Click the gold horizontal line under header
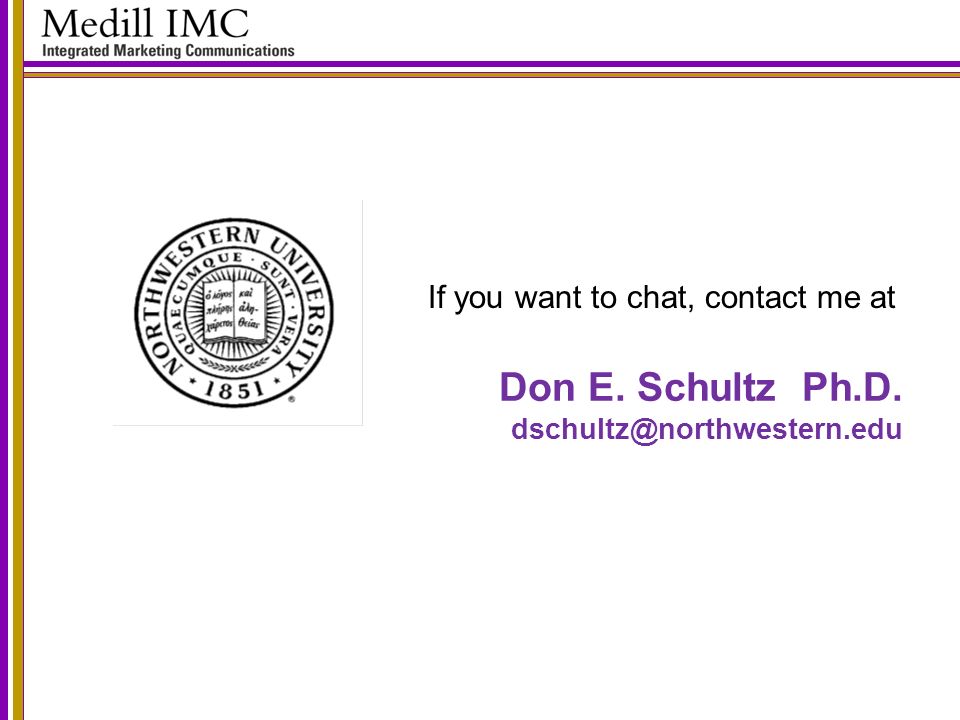The width and height of the screenshot is (960, 720). tap(492, 75)
